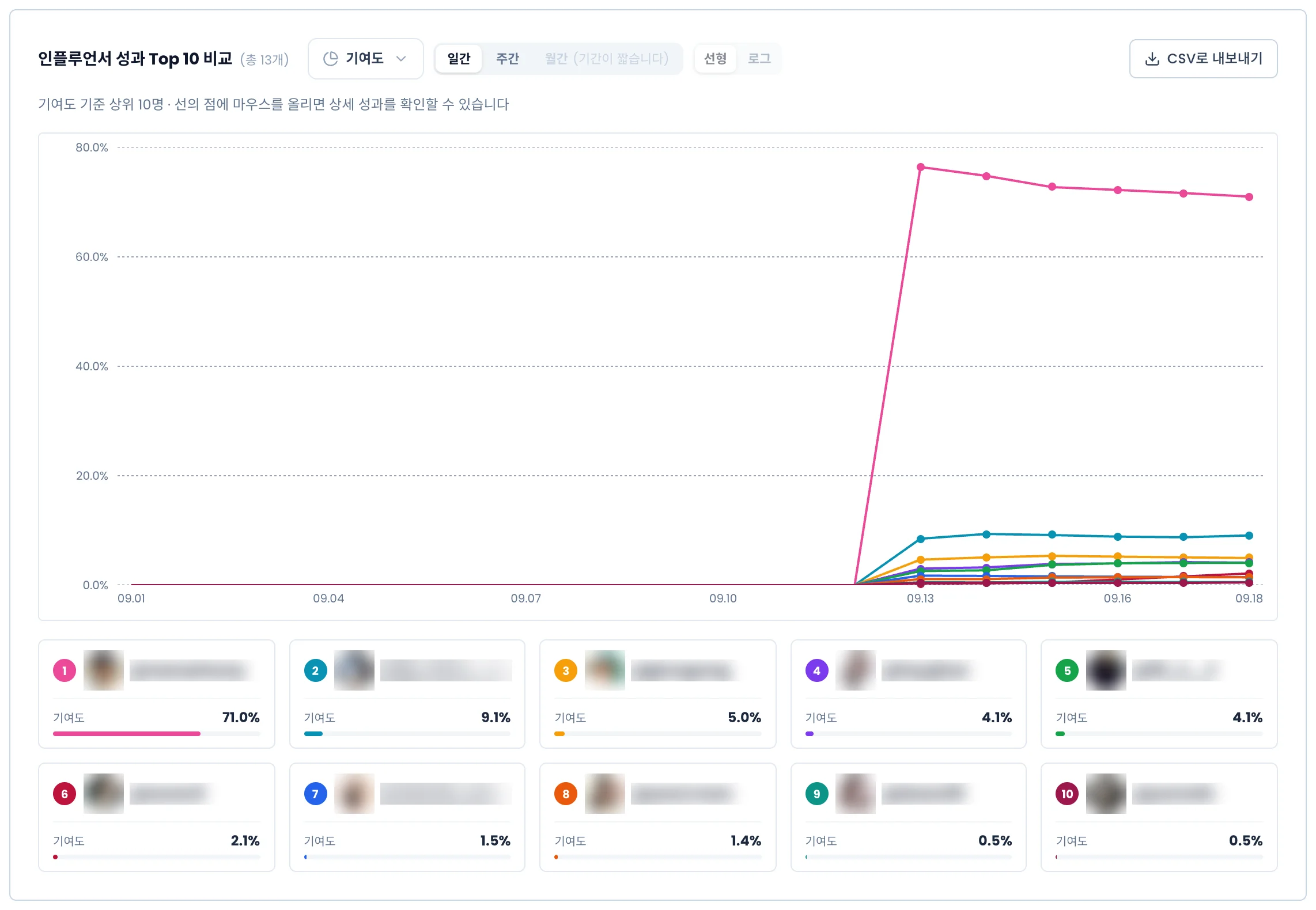Open the rank 10 influencer's profile thumbnail
This screenshot has height=910, width=1316.
point(1106,794)
